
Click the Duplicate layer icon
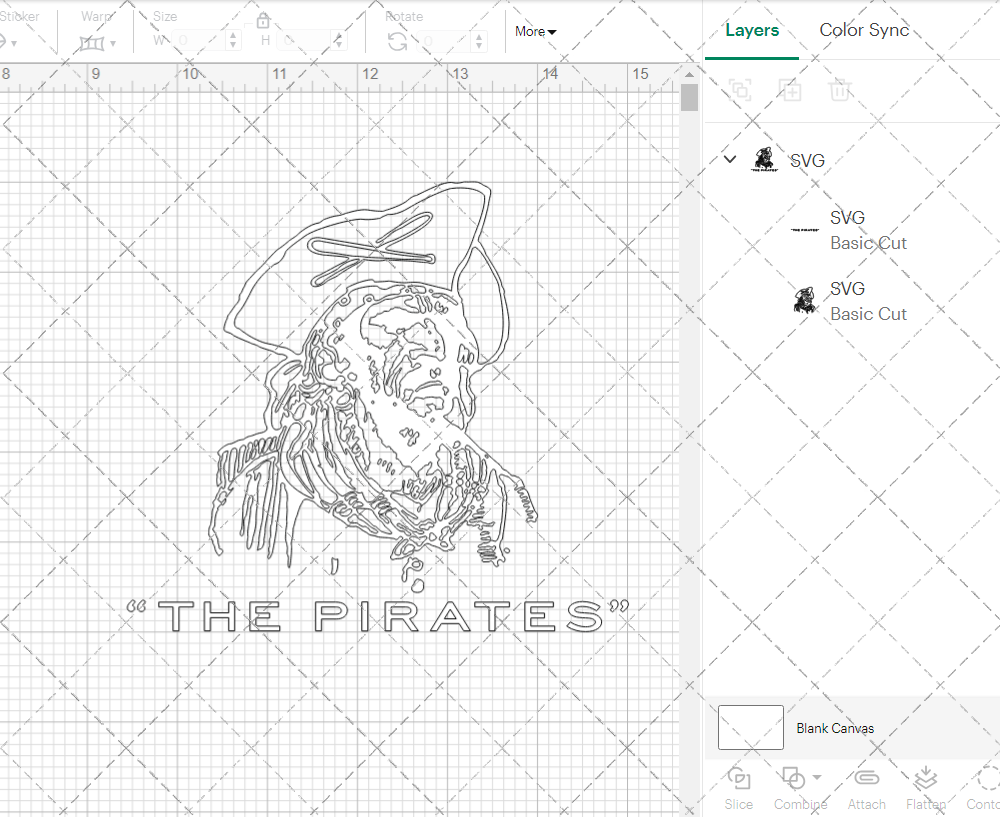pyautogui.click(x=790, y=90)
